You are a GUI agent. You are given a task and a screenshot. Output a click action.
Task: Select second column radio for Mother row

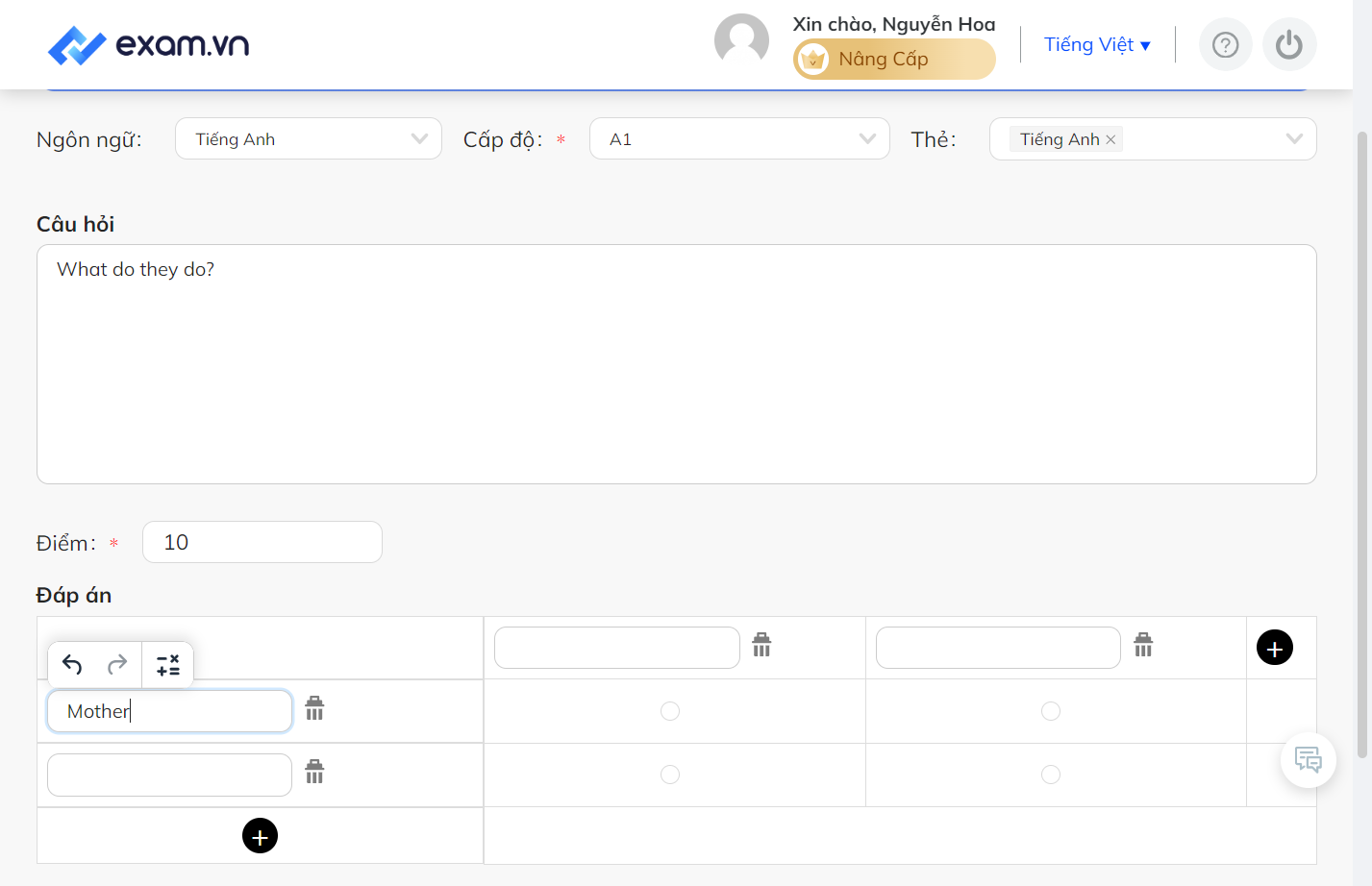tap(1051, 711)
